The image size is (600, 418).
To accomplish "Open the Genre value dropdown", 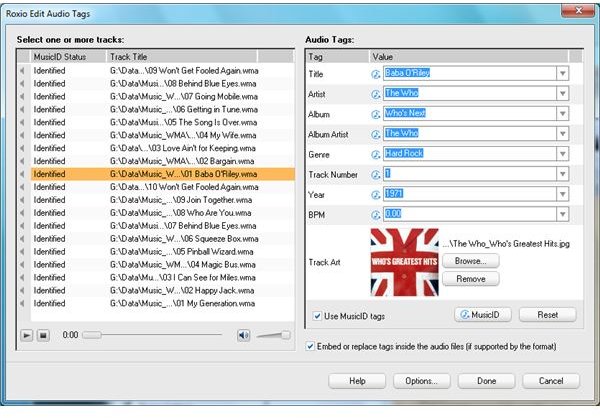I will point(562,153).
